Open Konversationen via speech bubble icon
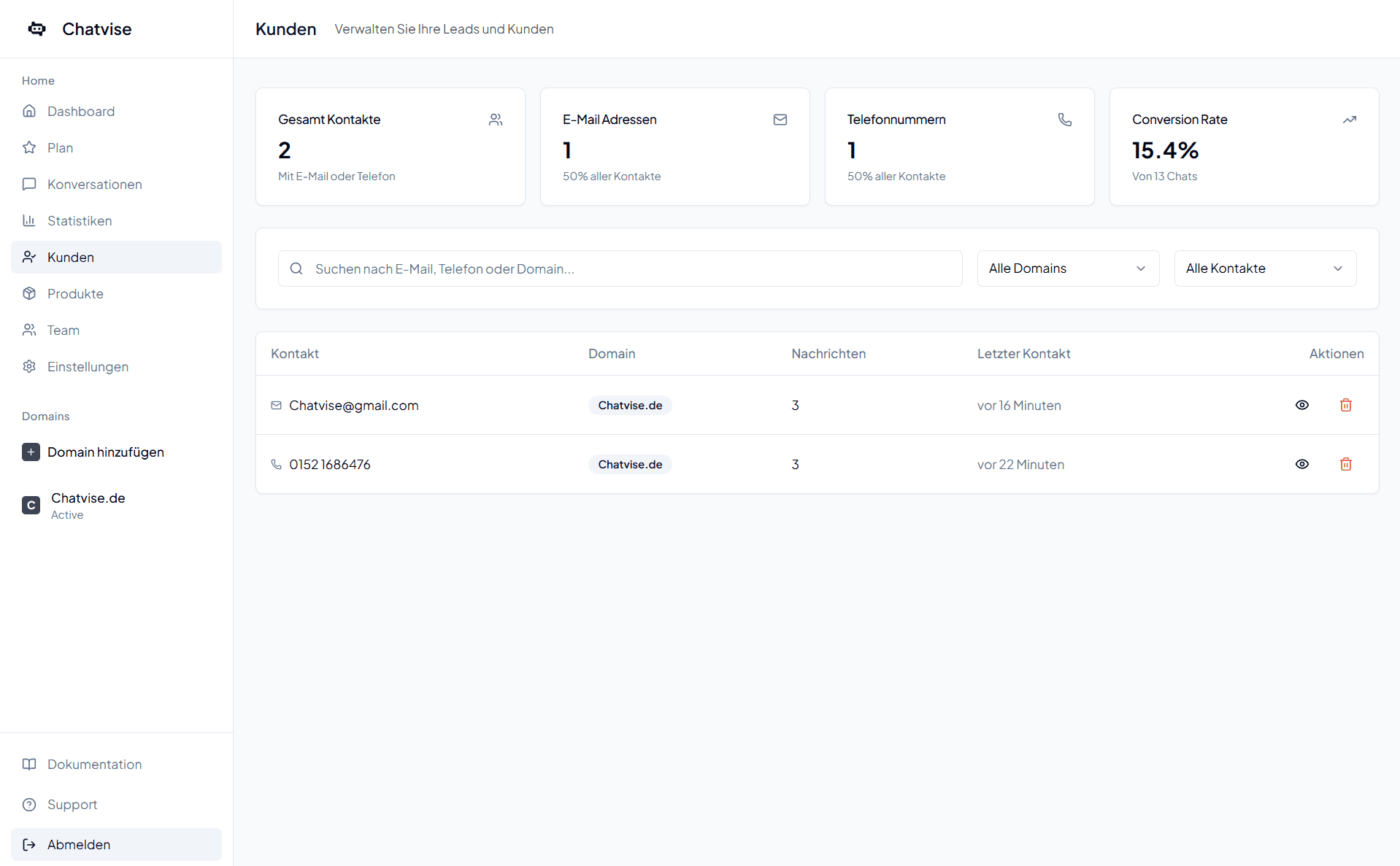The height and width of the screenshot is (866, 1400). point(29,184)
